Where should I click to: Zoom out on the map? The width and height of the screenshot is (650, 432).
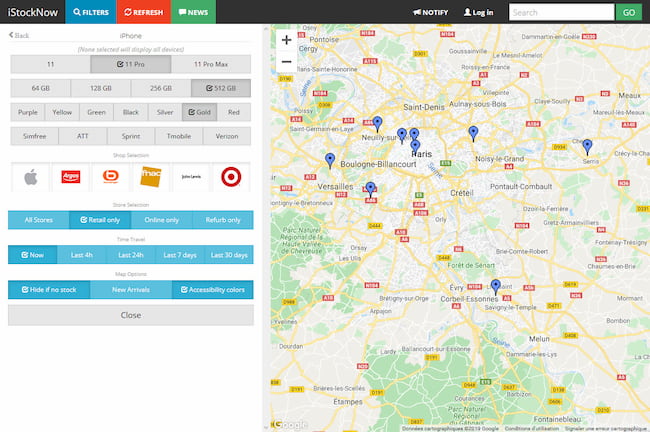point(286,62)
